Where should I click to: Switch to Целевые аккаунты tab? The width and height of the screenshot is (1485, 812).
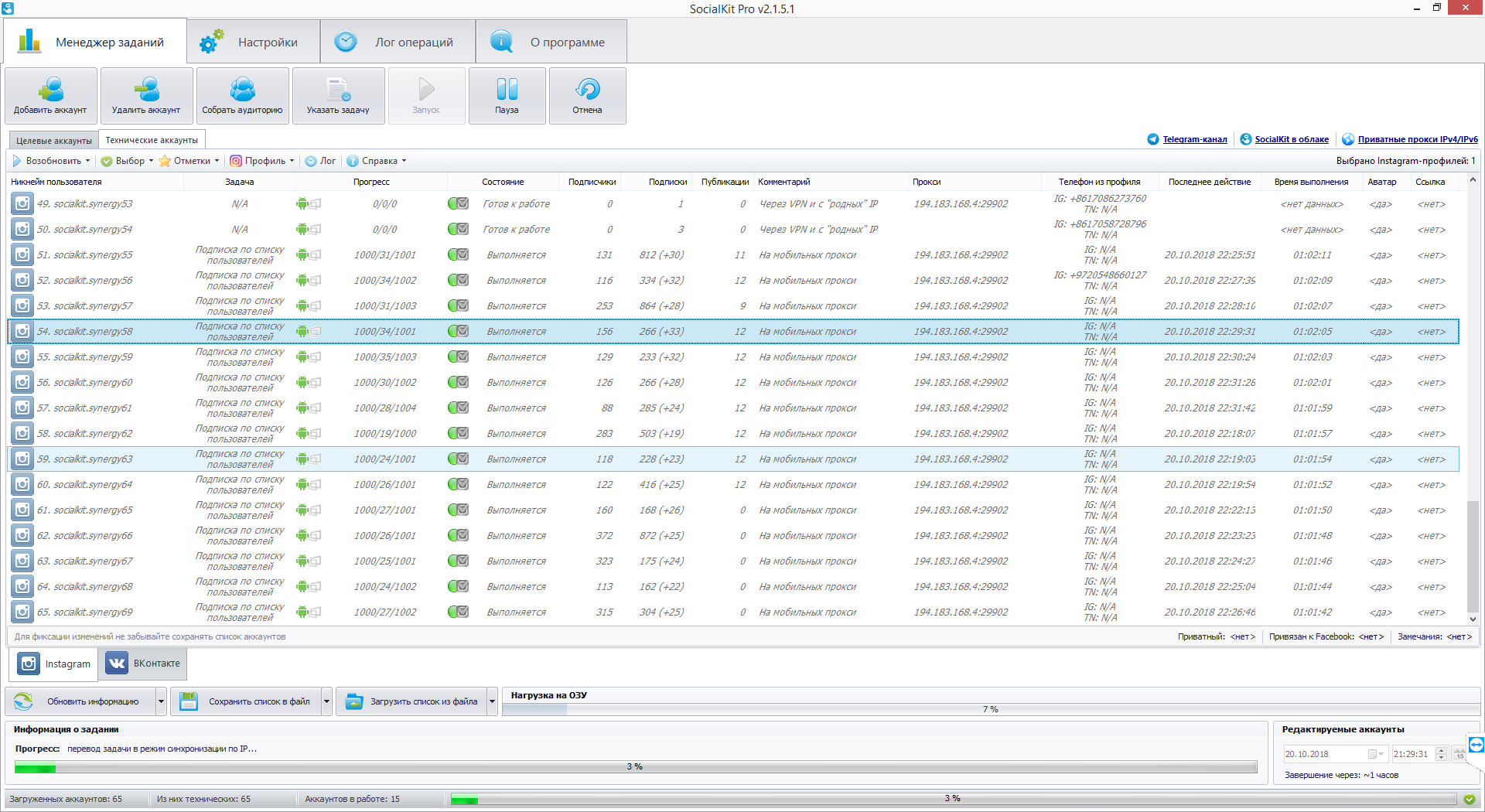[x=54, y=141]
